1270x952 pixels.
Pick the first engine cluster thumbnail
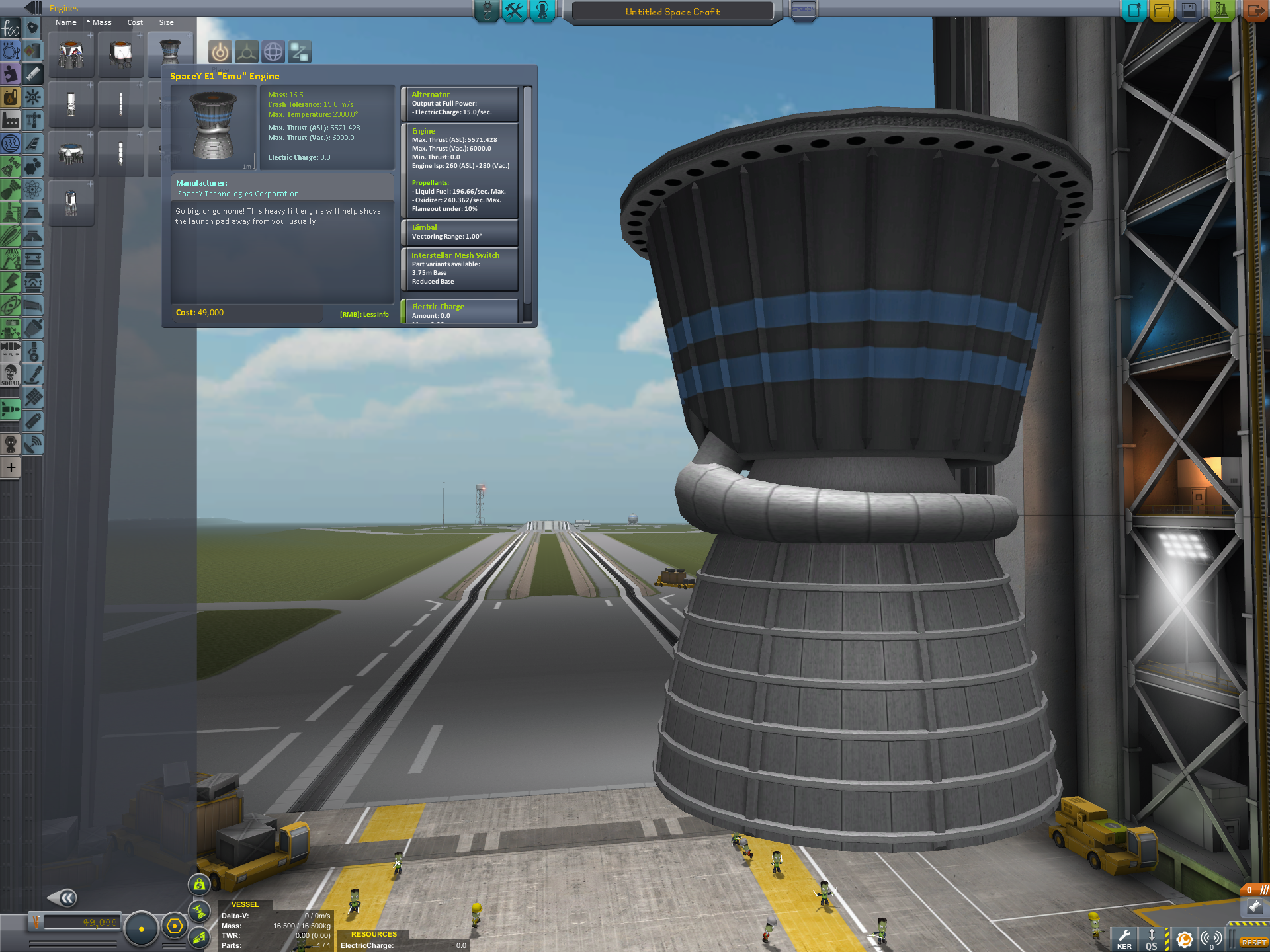coord(71,55)
